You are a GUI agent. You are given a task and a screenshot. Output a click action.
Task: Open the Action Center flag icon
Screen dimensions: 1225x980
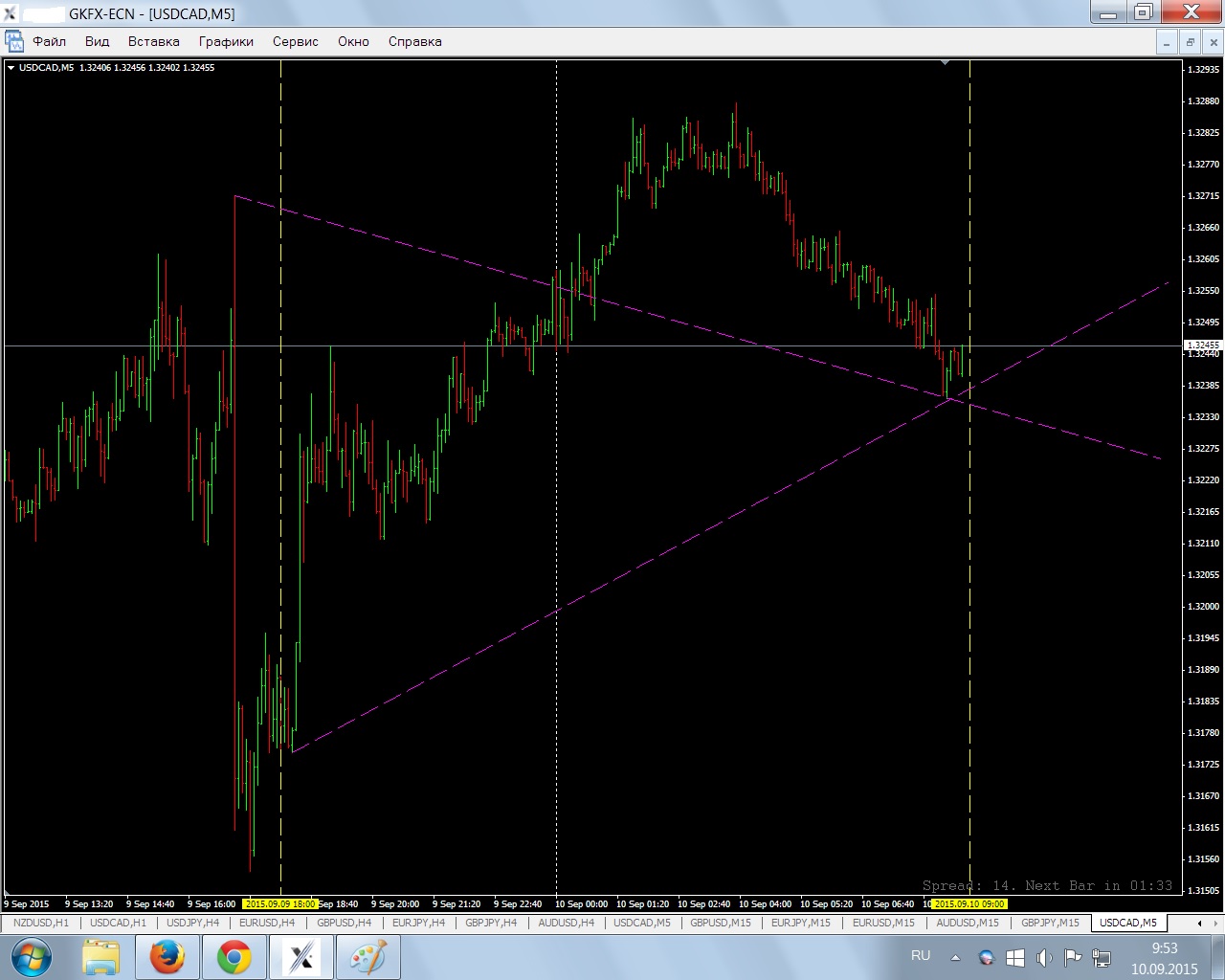click(1073, 957)
